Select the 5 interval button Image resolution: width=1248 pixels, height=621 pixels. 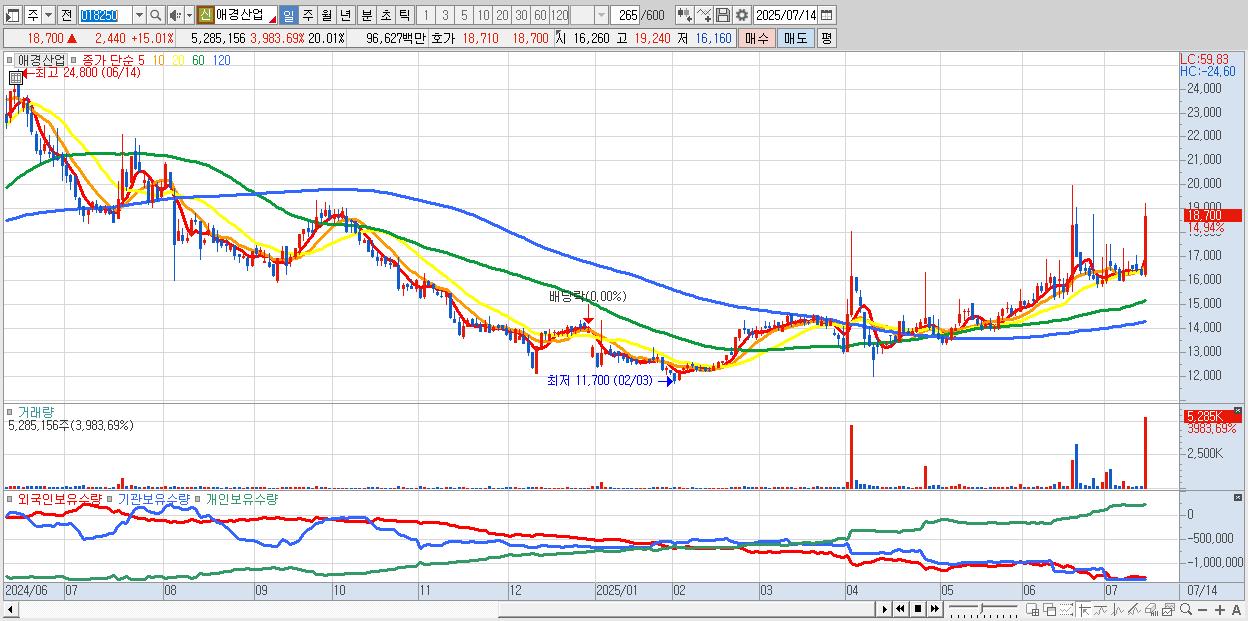point(464,15)
